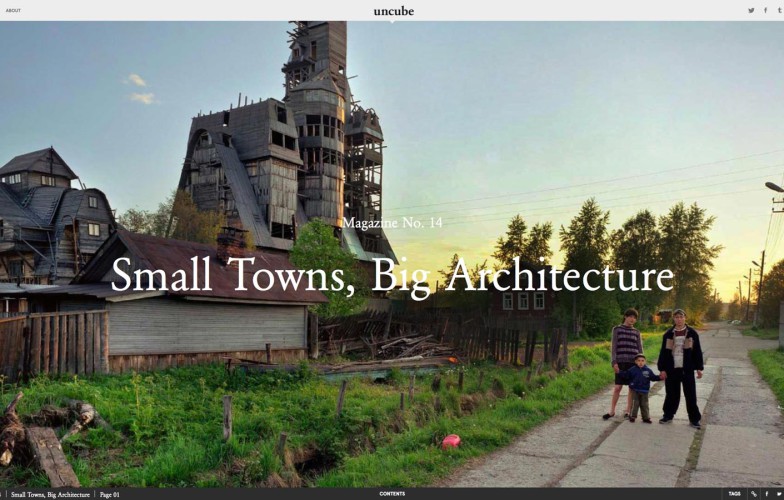Click the far-left edge of the bottom bar

pos(3,494)
